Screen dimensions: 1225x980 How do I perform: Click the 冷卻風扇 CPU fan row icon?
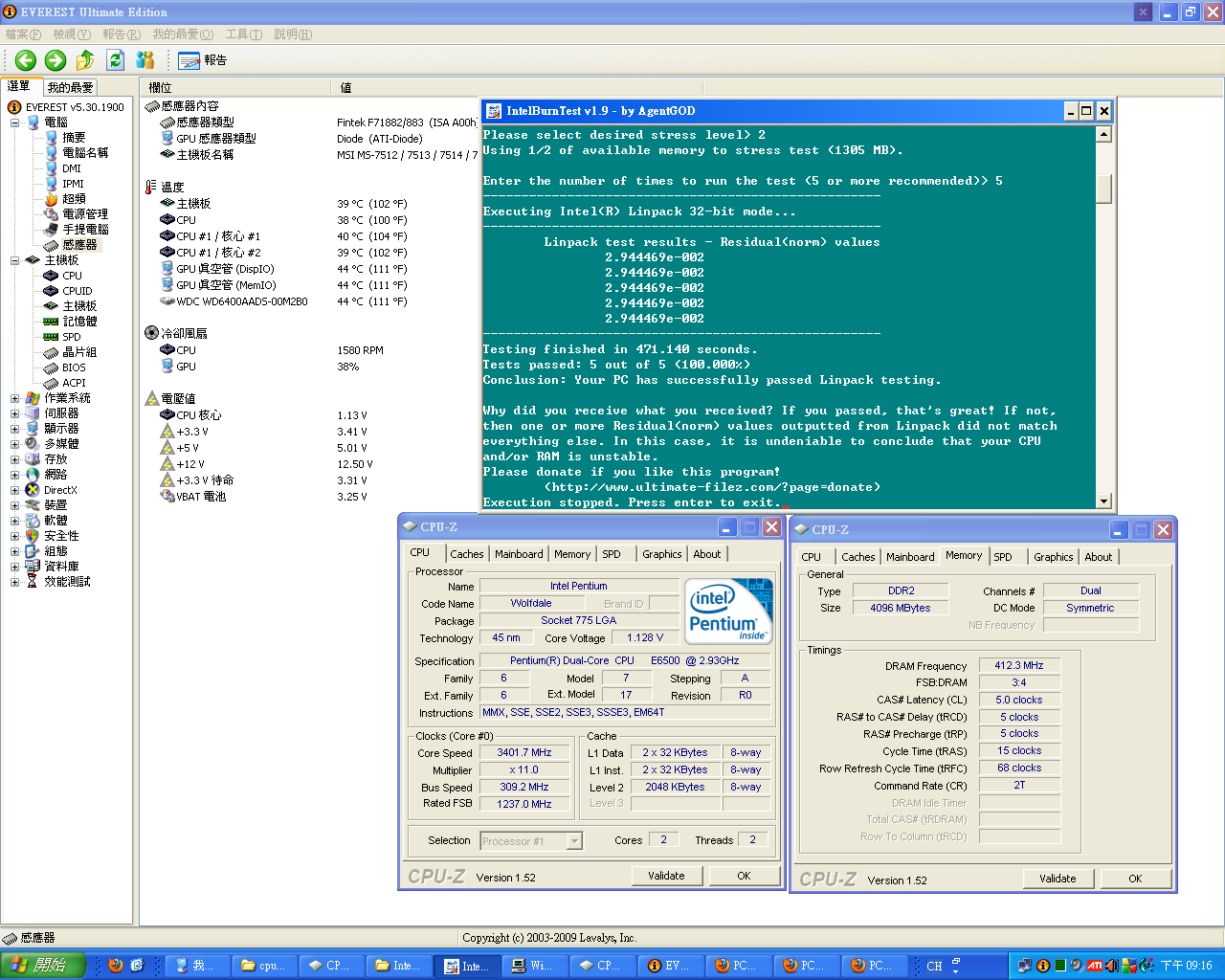[167, 350]
